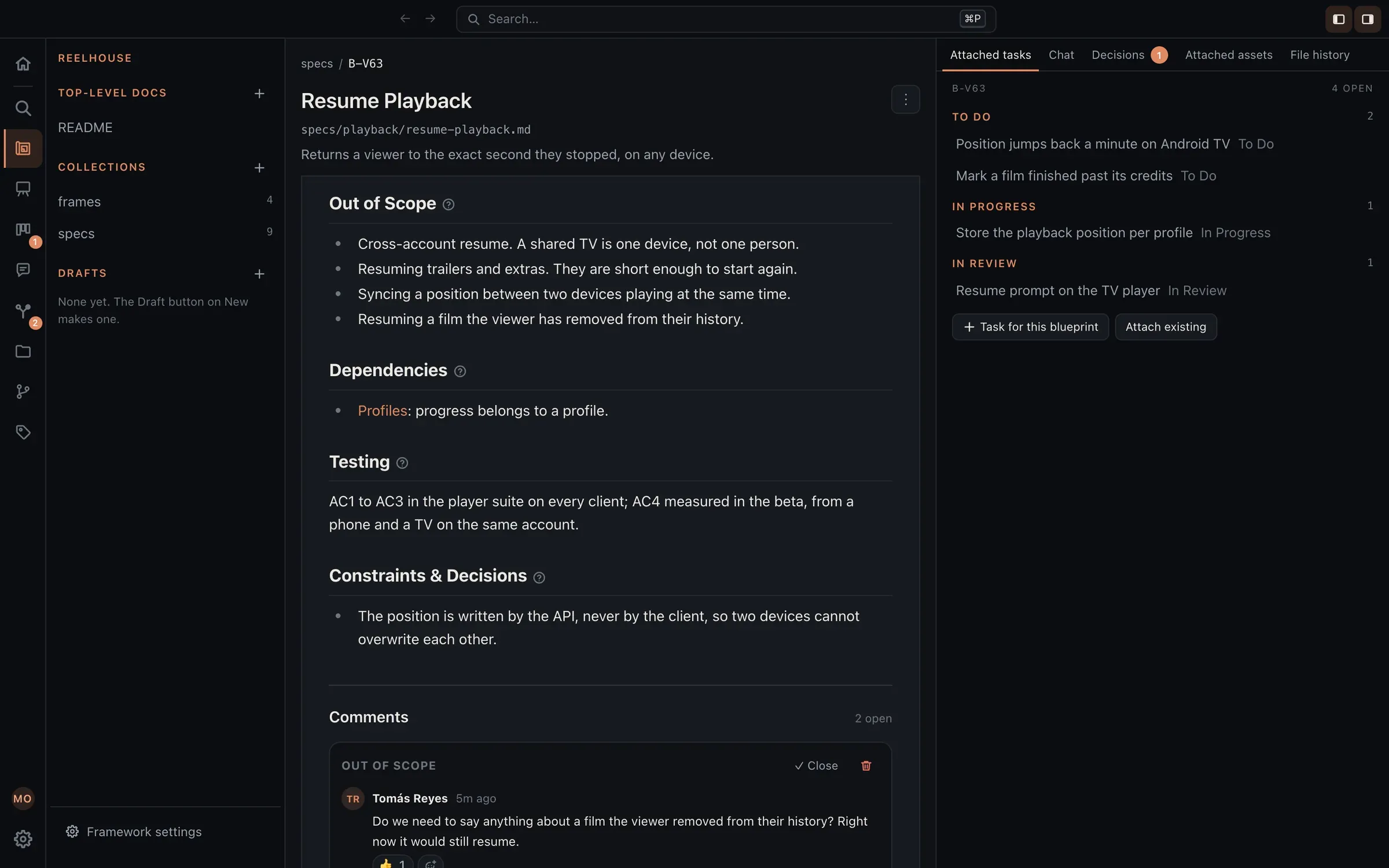Open the merge icon with badge 2
This screenshot has width=1389, height=868.
pos(23,311)
